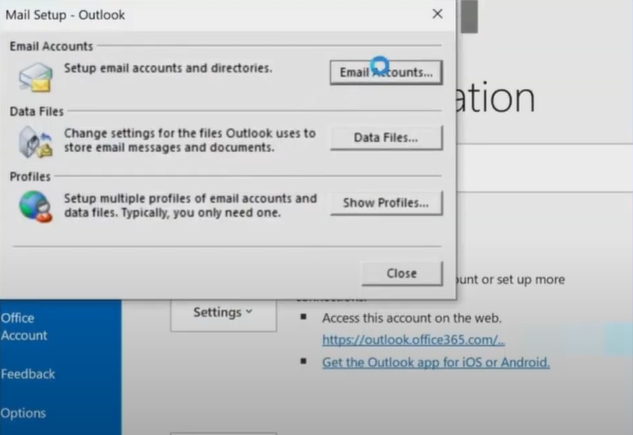This screenshot has width=633, height=435.
Task: Open the Email Accounts button
Action: click(386, 73)
